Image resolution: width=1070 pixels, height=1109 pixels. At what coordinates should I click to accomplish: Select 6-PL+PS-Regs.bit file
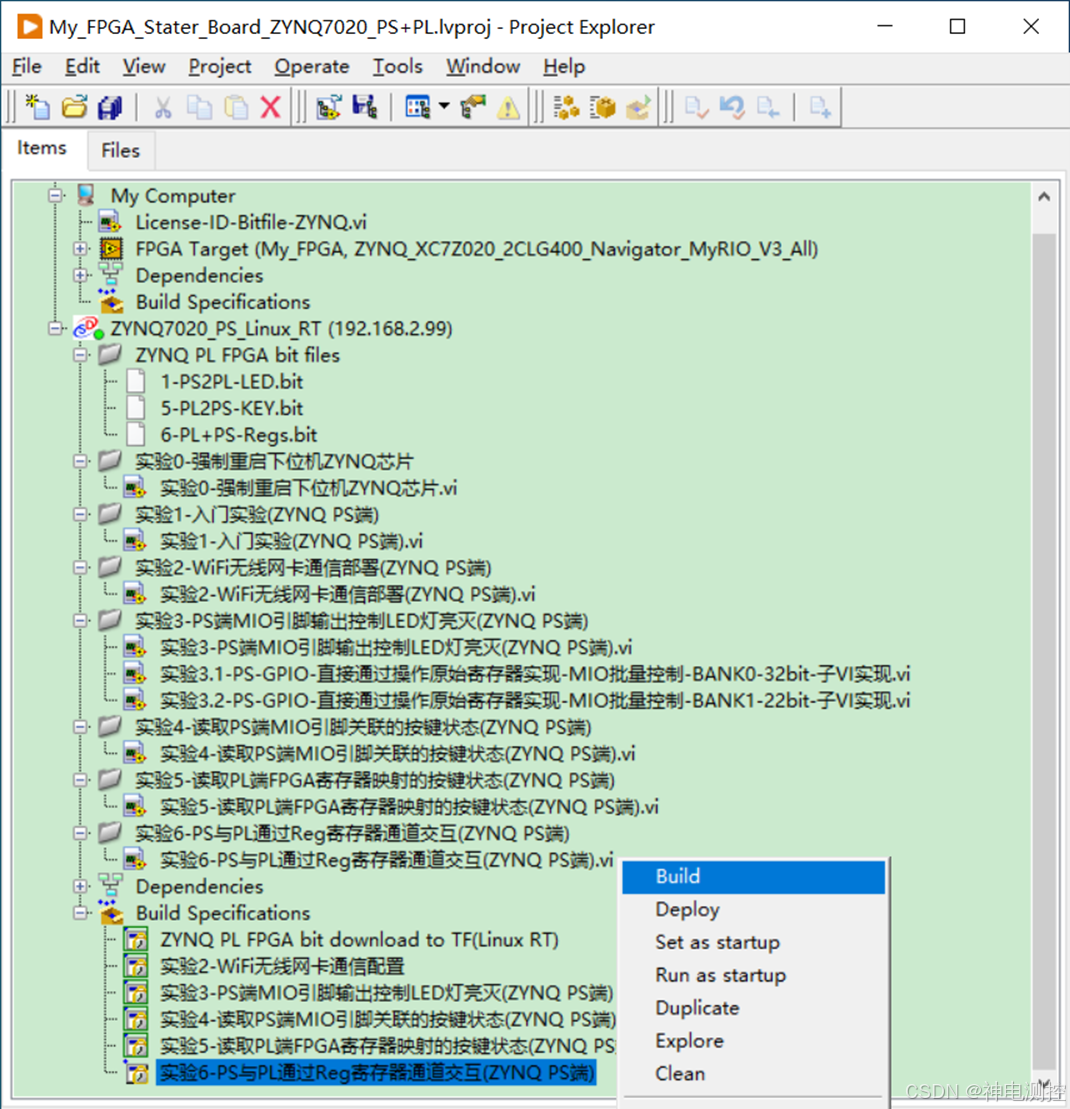pos(238,434)
